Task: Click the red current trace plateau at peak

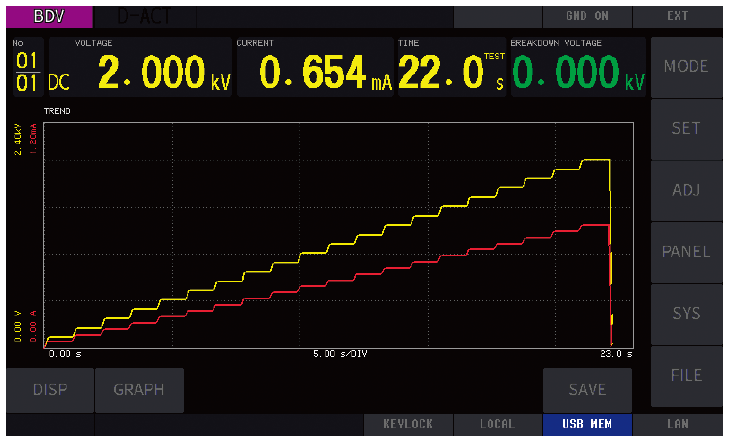Action: coord(596,225)
